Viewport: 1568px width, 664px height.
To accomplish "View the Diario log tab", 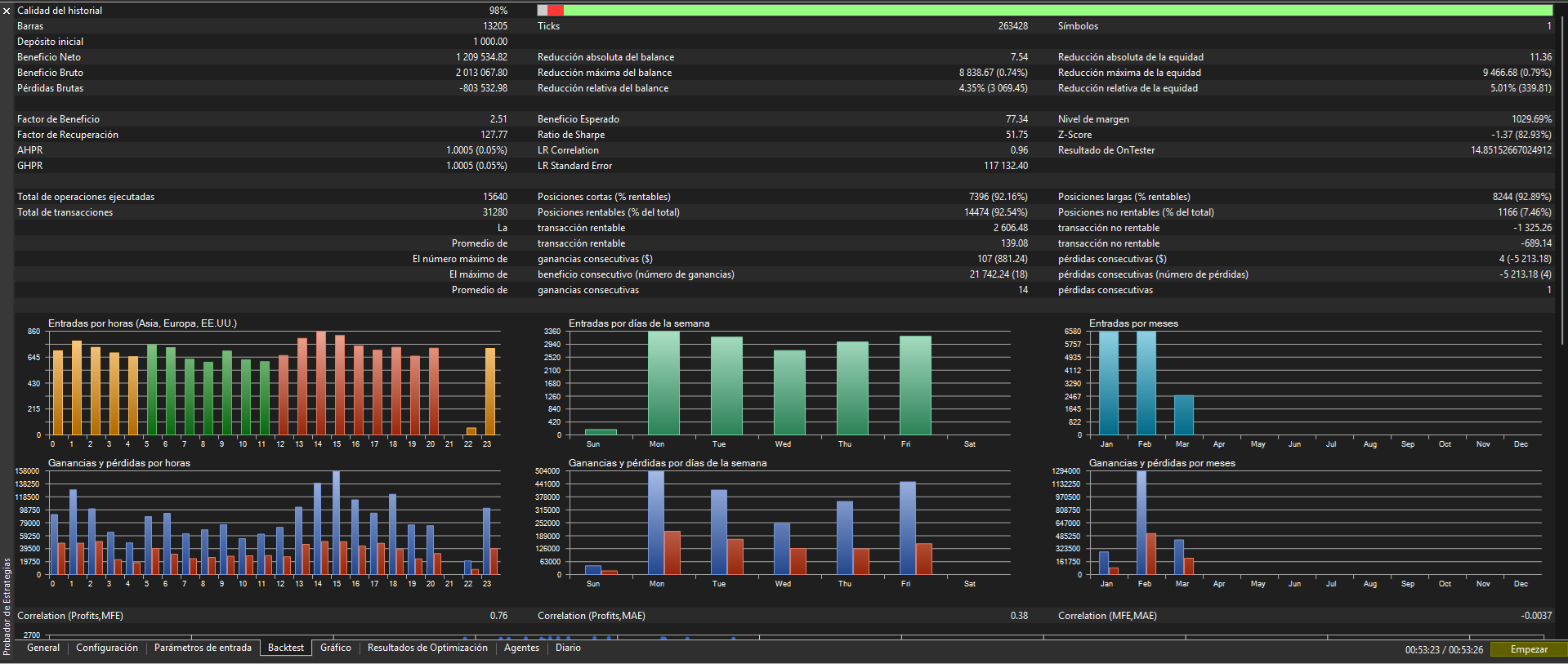I will (568, 648).
